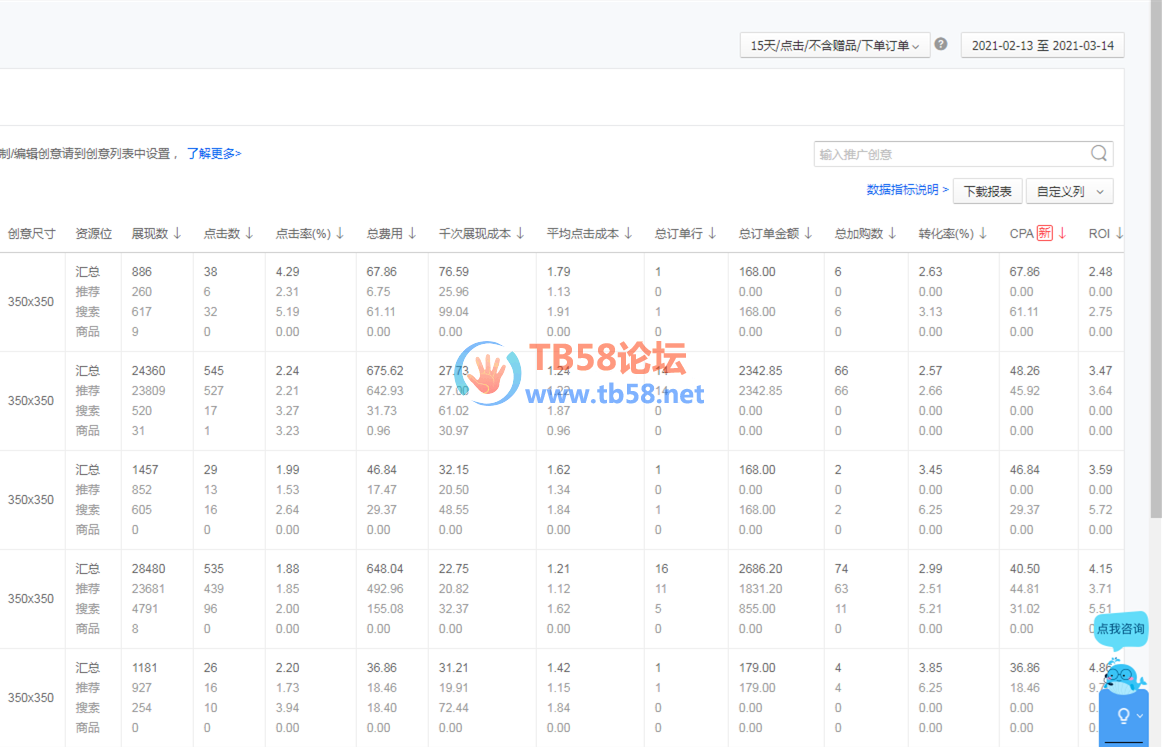Expand the chevron beside the lightbulb
This screenshot has width=1162, height=747.
point(1141,716)
